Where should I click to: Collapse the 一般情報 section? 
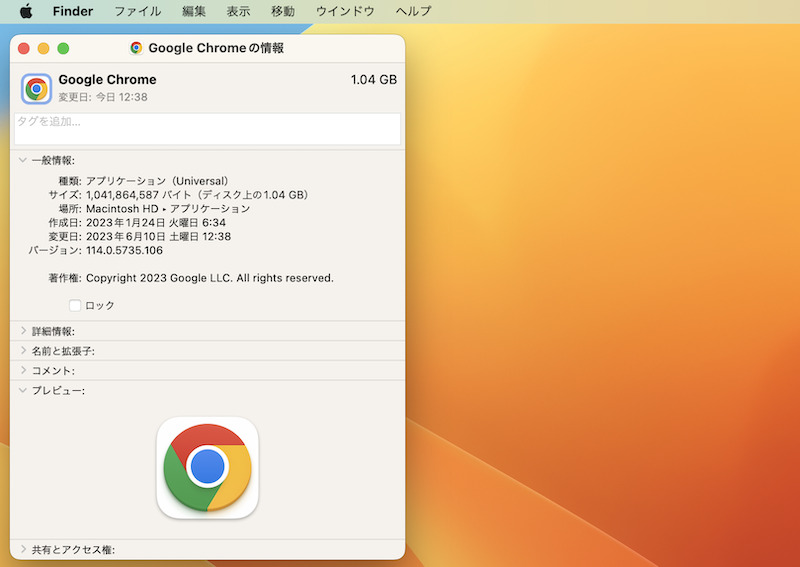click(x=22, y=160)
